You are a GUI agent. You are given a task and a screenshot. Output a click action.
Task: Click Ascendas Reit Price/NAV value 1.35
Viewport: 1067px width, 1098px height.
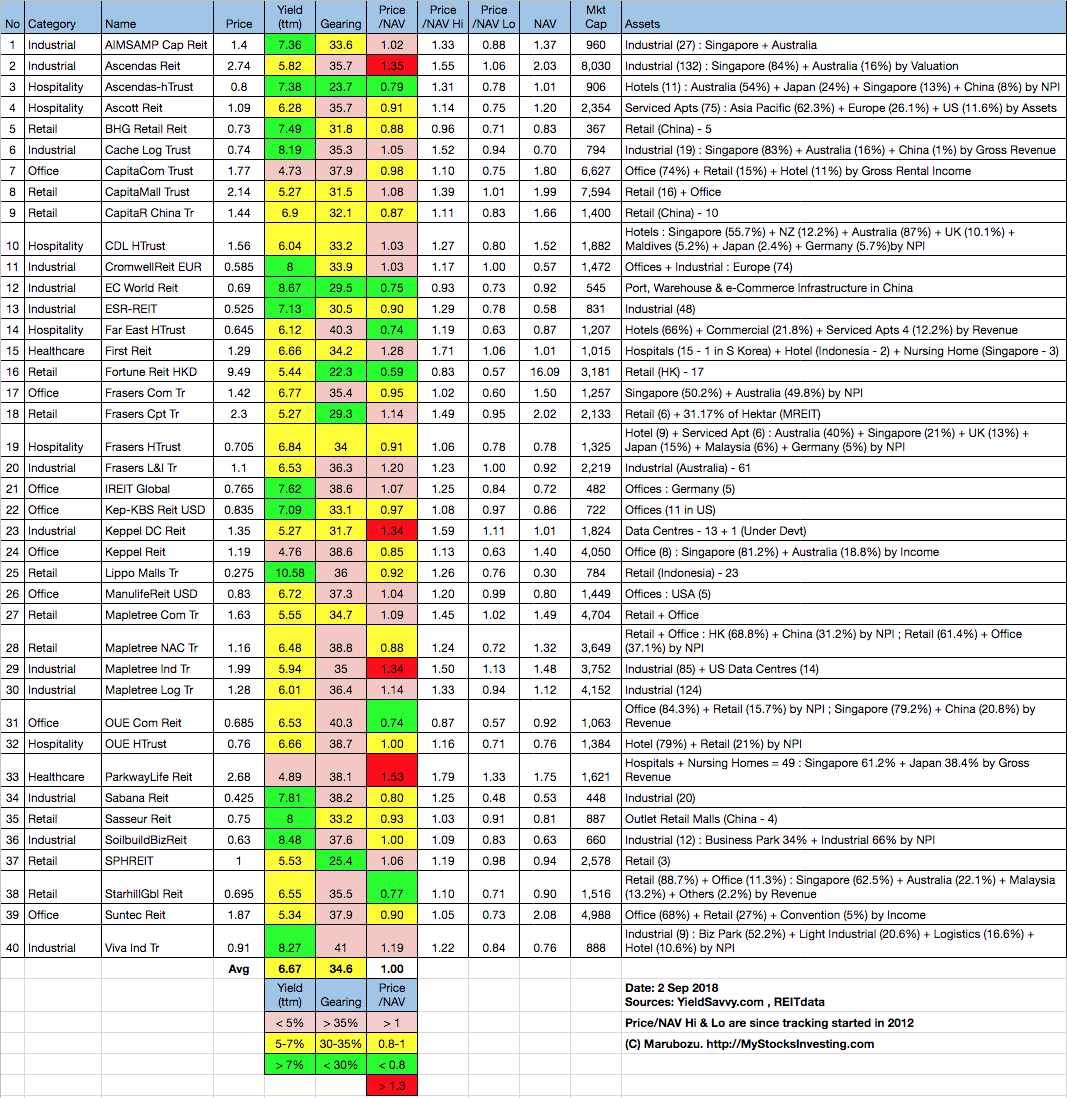(x=392, y=66)
